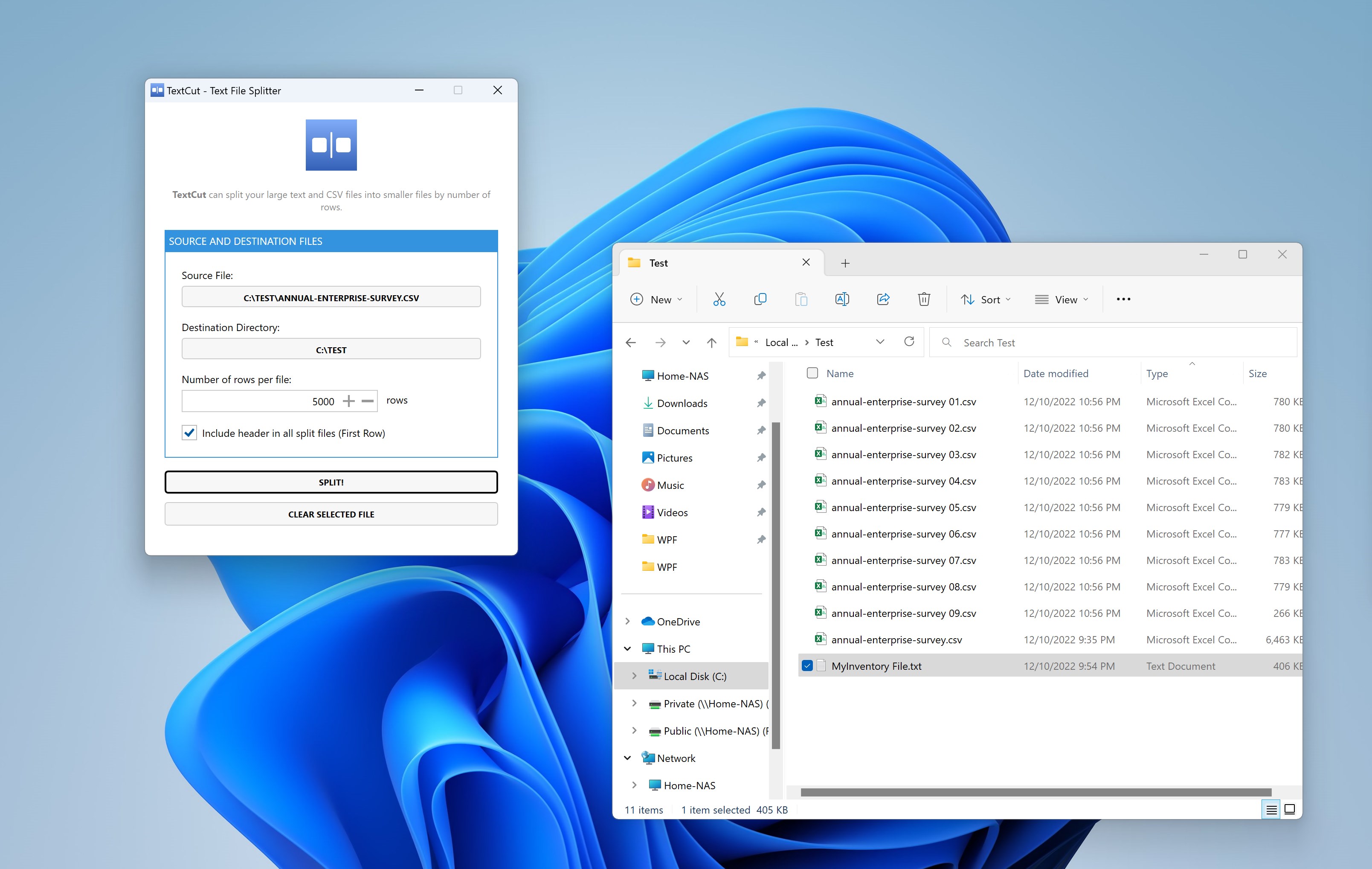Viewport: 1372px width, 869px height.
Task: Increase rows per file with plus
Action: pyautogui.click(x=349, y=401)
